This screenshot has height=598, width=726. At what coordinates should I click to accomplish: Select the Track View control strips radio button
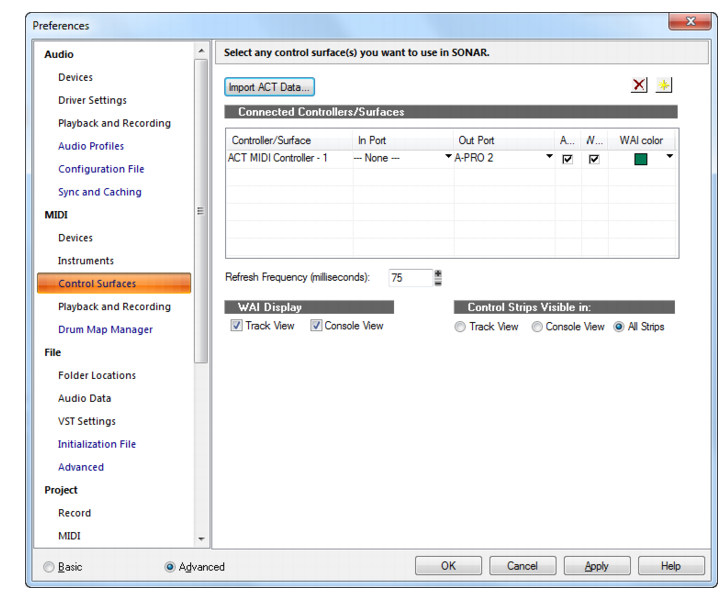pos(460,327)
